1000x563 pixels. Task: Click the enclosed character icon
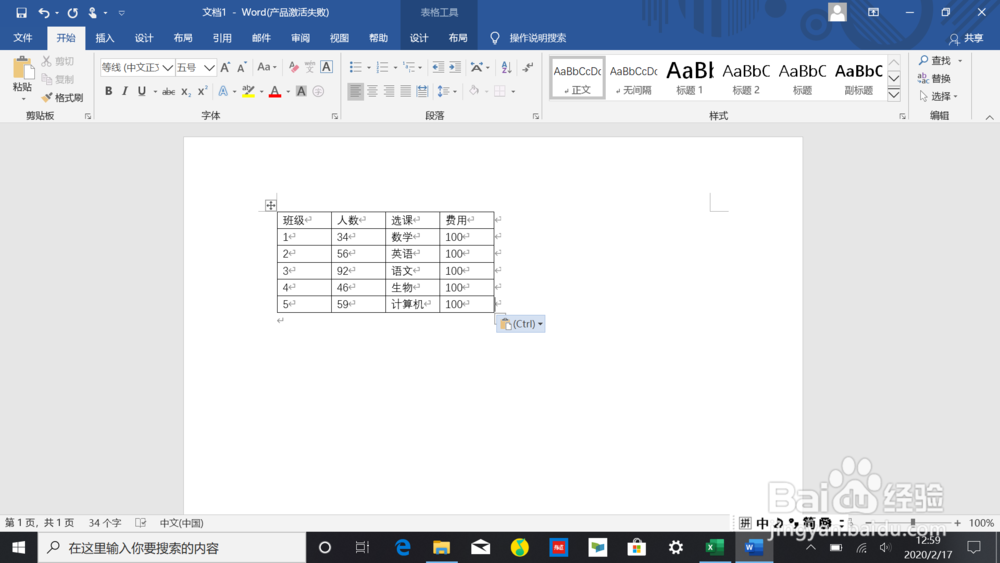[x=318, y=91]
